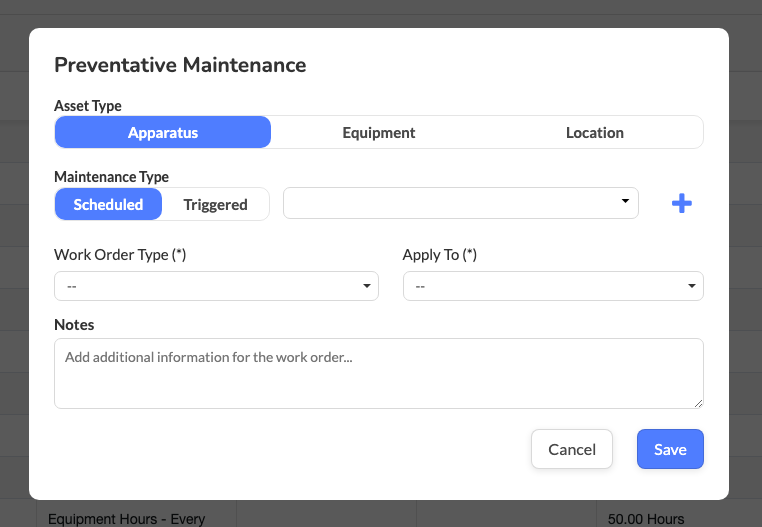Expand the Apply To dropdown
Screen dimensions: 762x527
[x=552, y=286]
